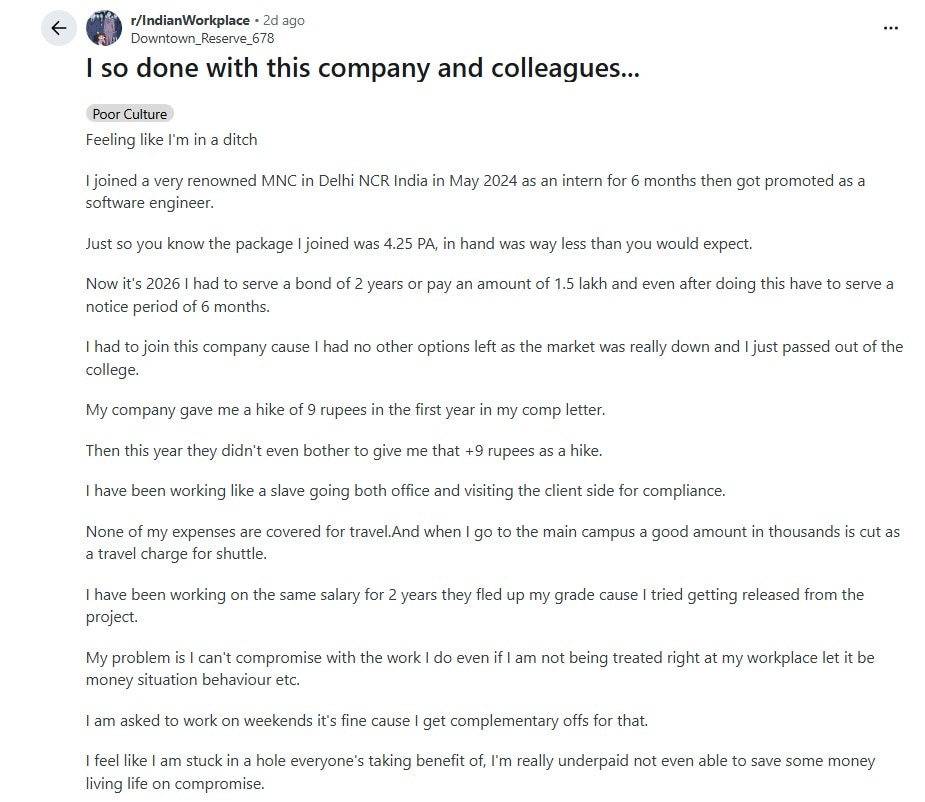Click the sentence mentioning 4.25 PA package
Screen dimensions: 925x802
coord(417,244)
